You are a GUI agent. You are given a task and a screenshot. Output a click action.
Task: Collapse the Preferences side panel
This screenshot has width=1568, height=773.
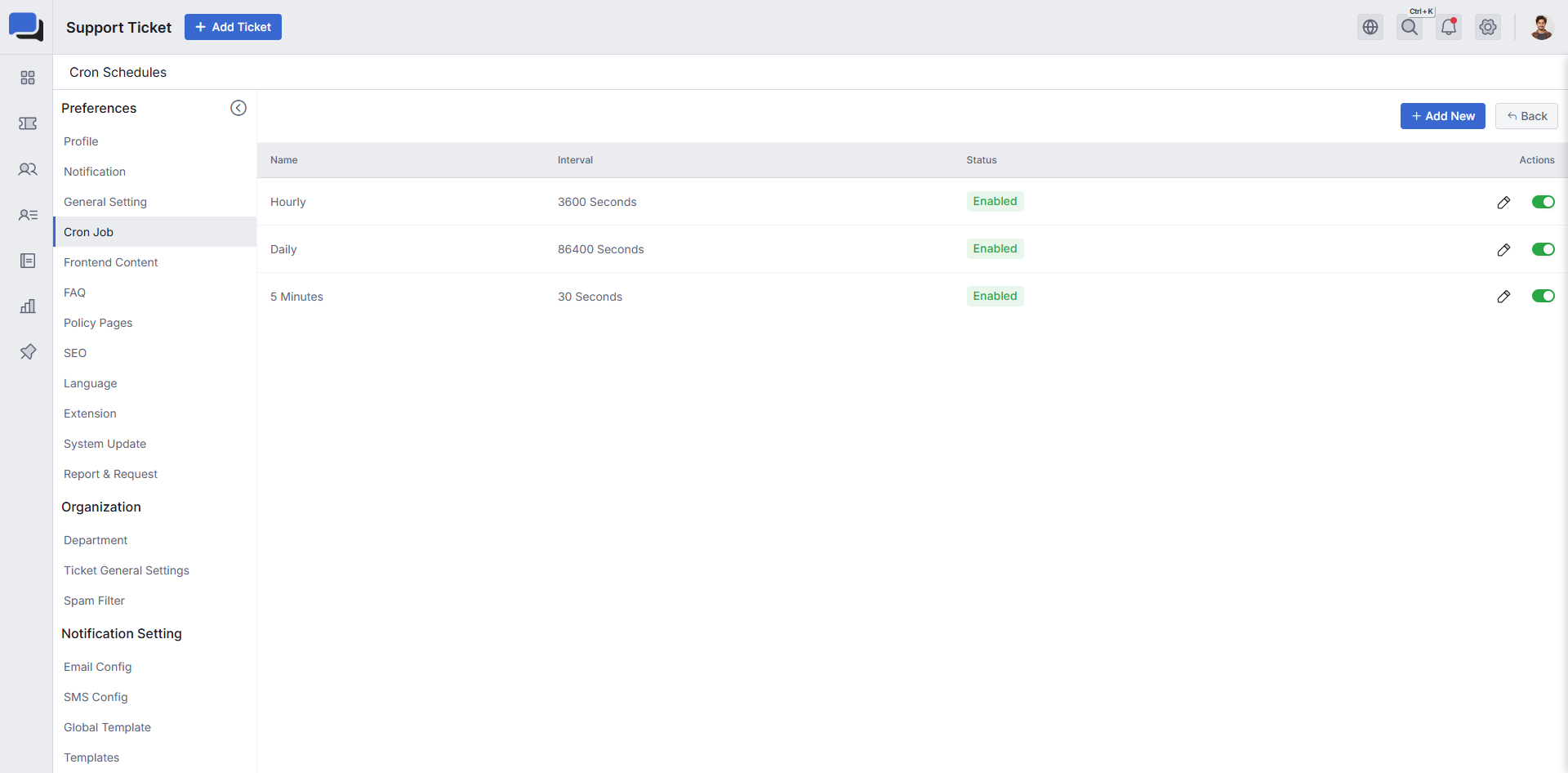(x=238, y=108)
